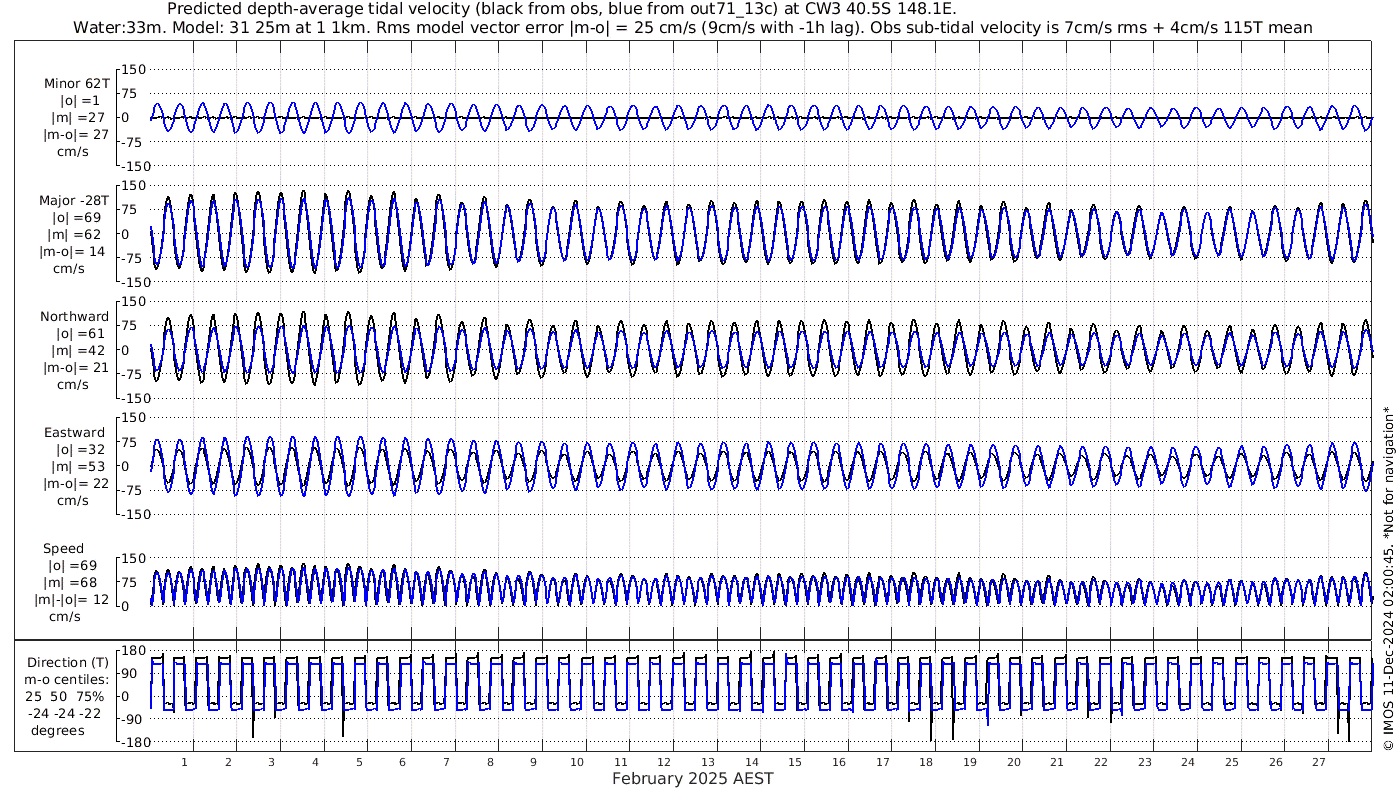The height and width of the screenshot is (800, 1400).
Task: Click the '25 50 75%' centile header
Action: tap(65, 697)
